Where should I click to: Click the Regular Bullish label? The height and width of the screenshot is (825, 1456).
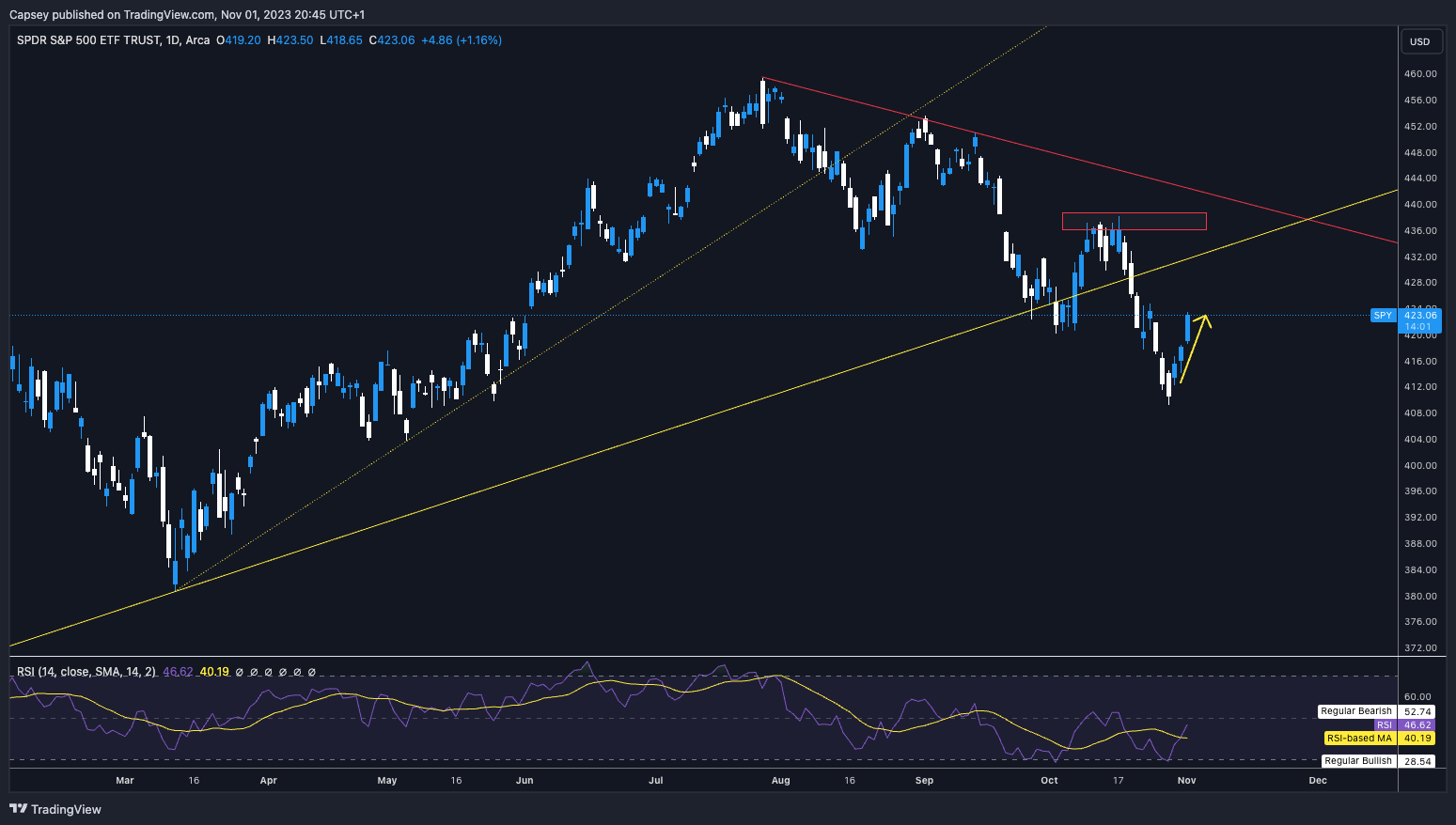(1357, 761)
